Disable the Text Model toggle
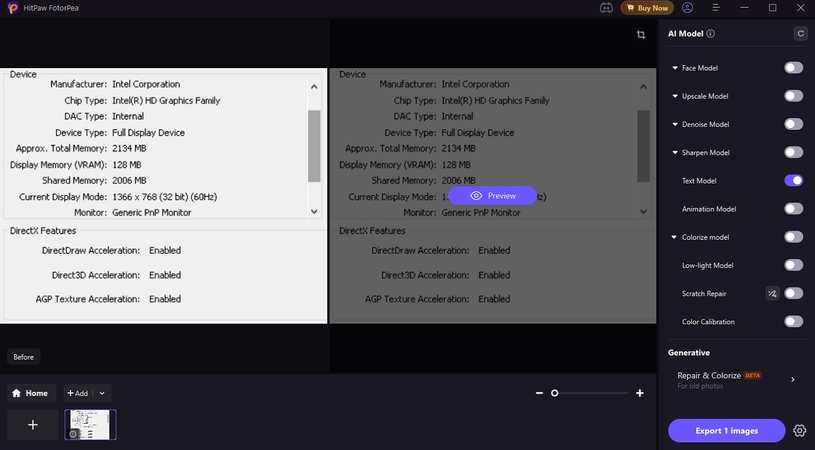 point(793,181)
